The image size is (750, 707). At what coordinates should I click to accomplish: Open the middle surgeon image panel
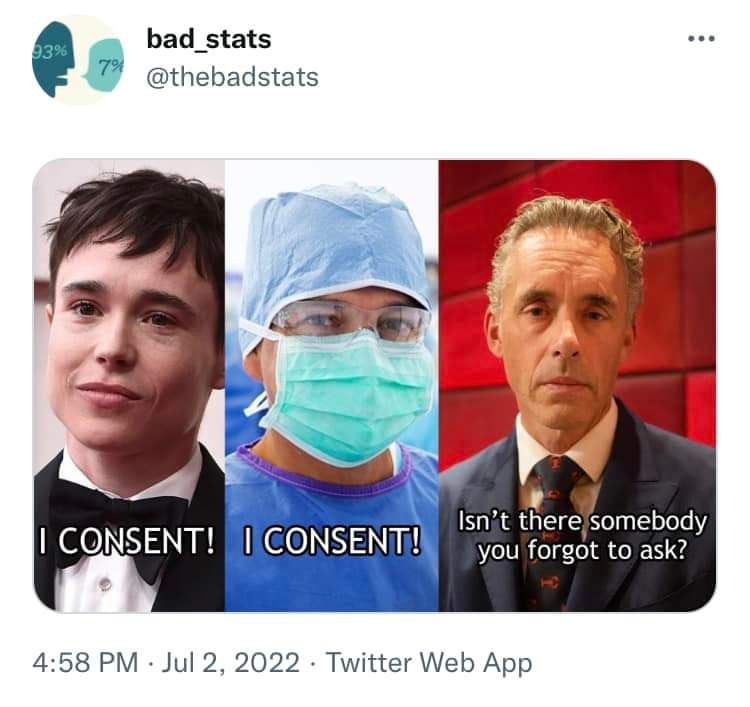tap(331, 386)
